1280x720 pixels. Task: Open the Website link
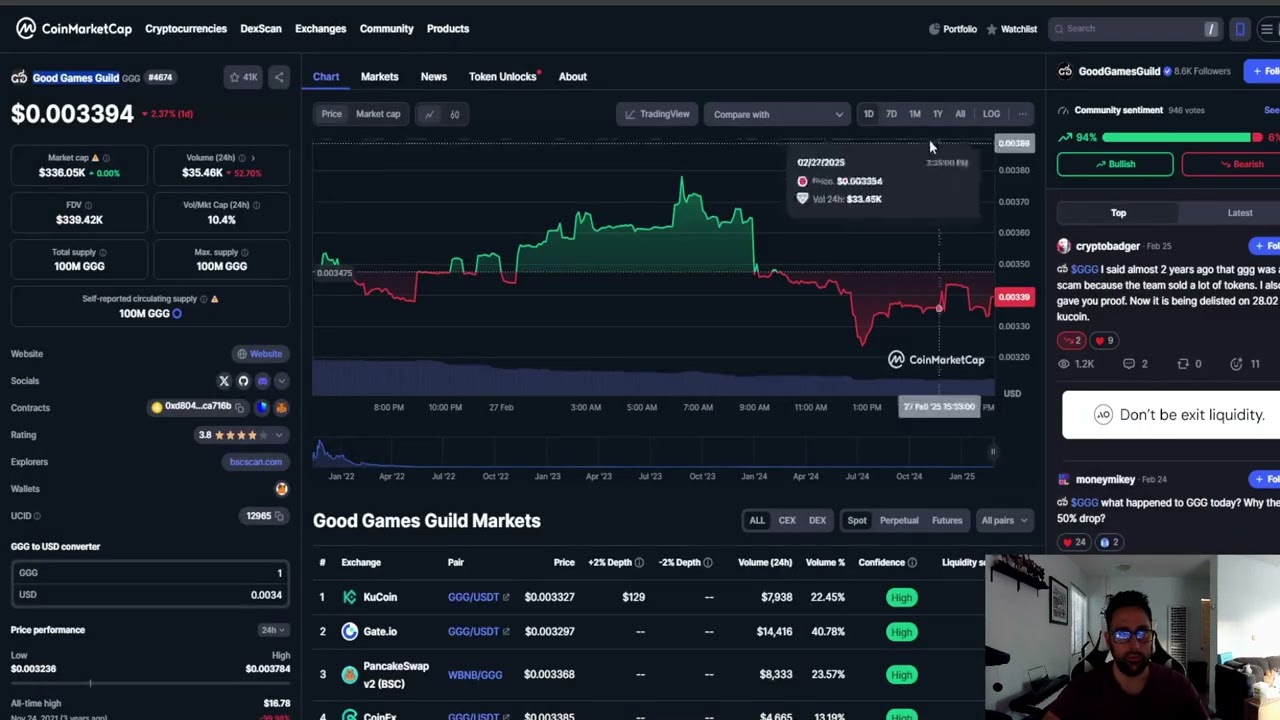(259, 354)
